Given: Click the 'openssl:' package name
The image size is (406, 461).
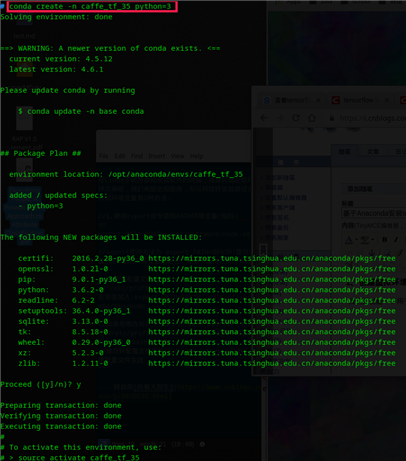Looking at the screenshot, I should [x=36, y=269].
